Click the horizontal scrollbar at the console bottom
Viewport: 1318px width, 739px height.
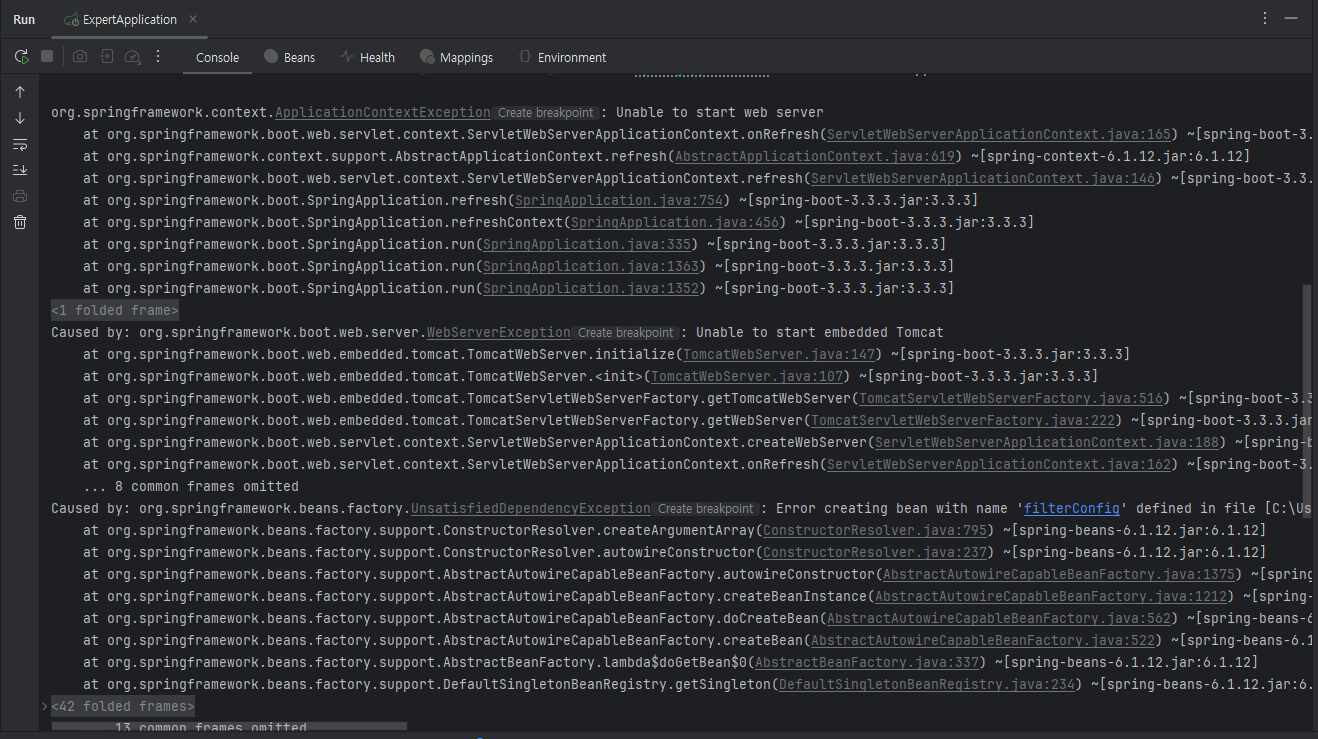(228, 726)
